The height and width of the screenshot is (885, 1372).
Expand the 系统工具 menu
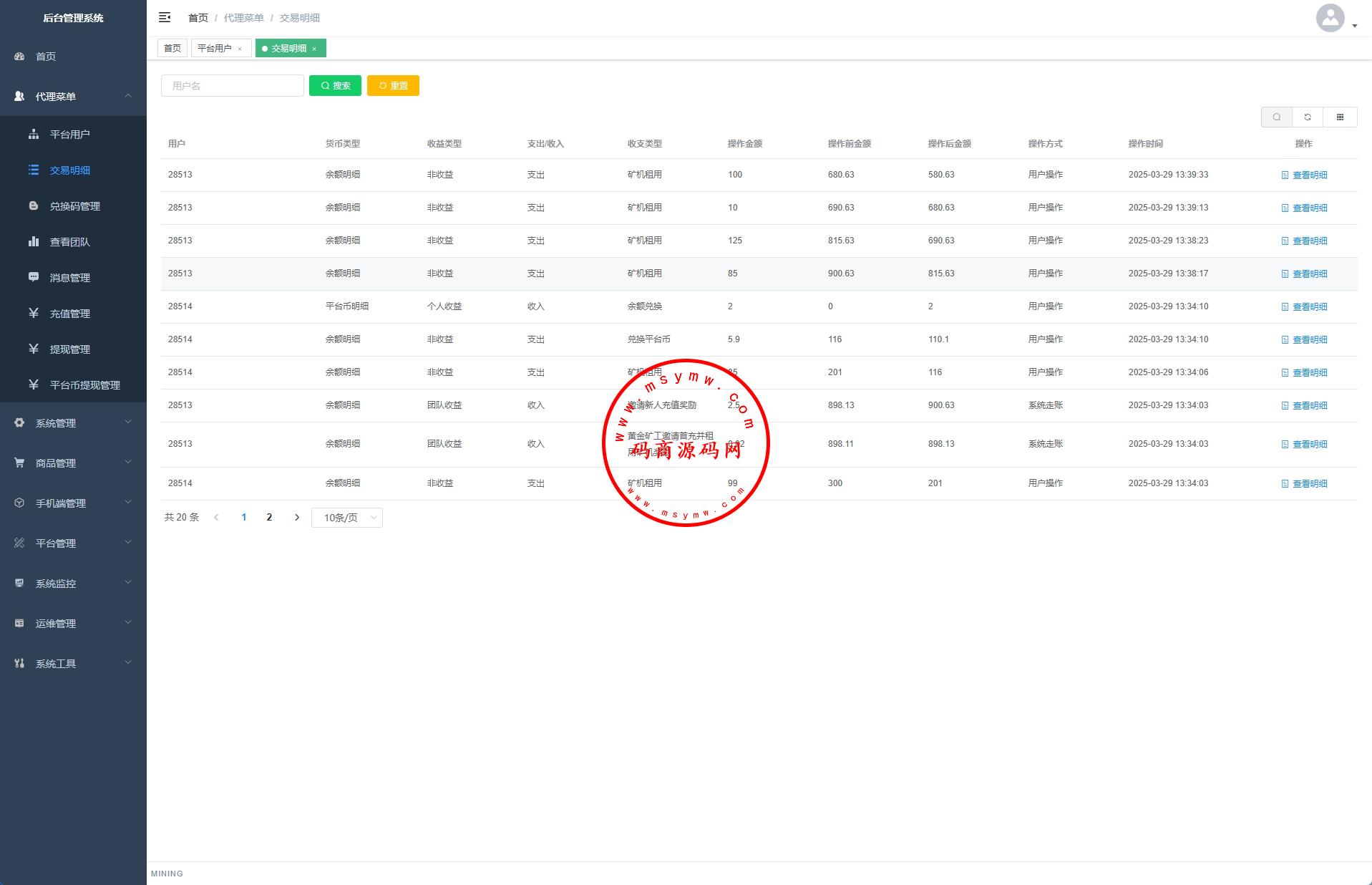tap(73, 664)
